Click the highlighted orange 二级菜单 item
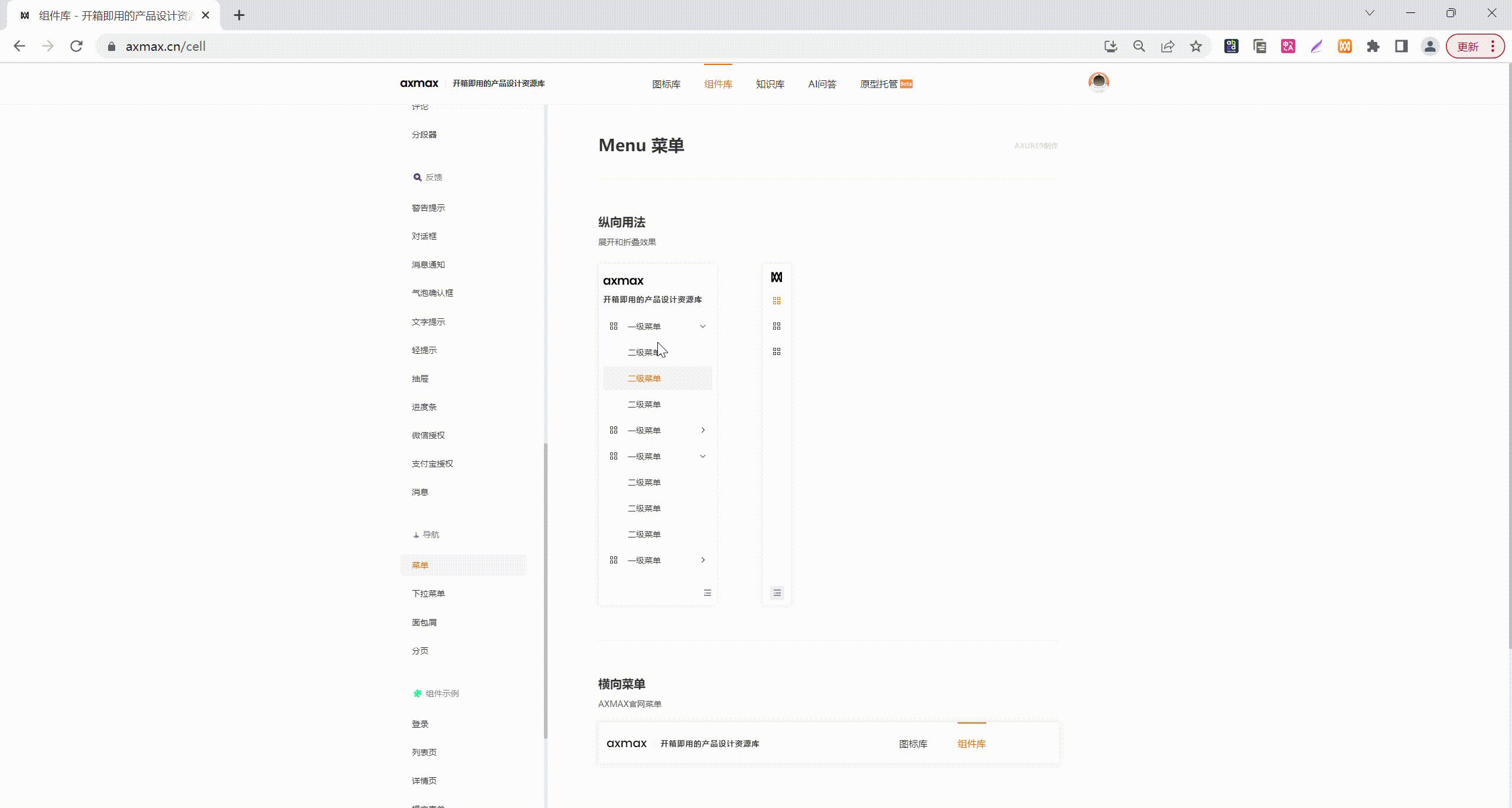 (644, 379)
